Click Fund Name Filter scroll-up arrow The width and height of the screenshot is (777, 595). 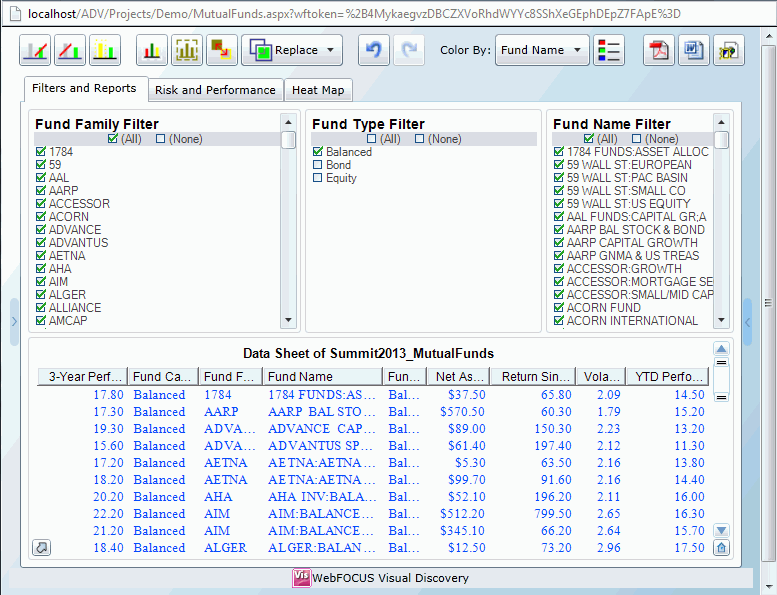[722, 122]
